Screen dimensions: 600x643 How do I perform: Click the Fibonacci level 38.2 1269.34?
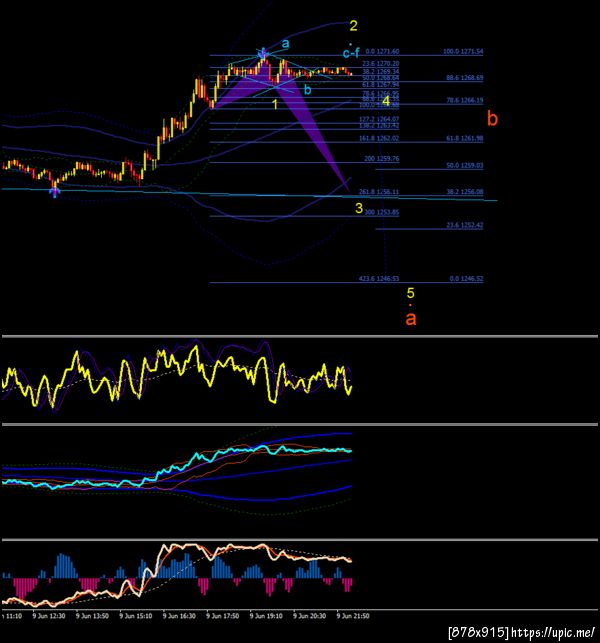pos(381,71)
